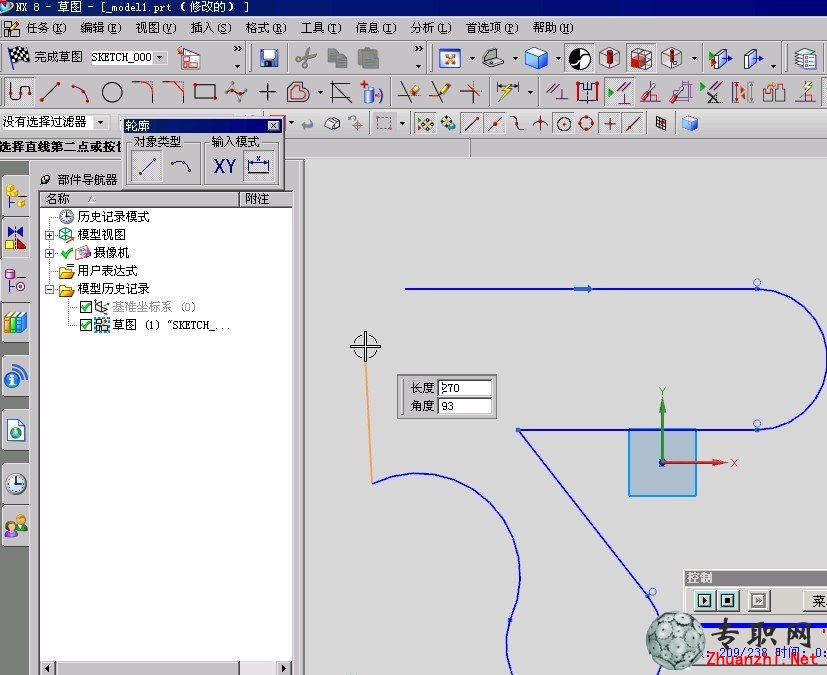
Task: Open the 编辑(E) menu
Action: [101, 28]
